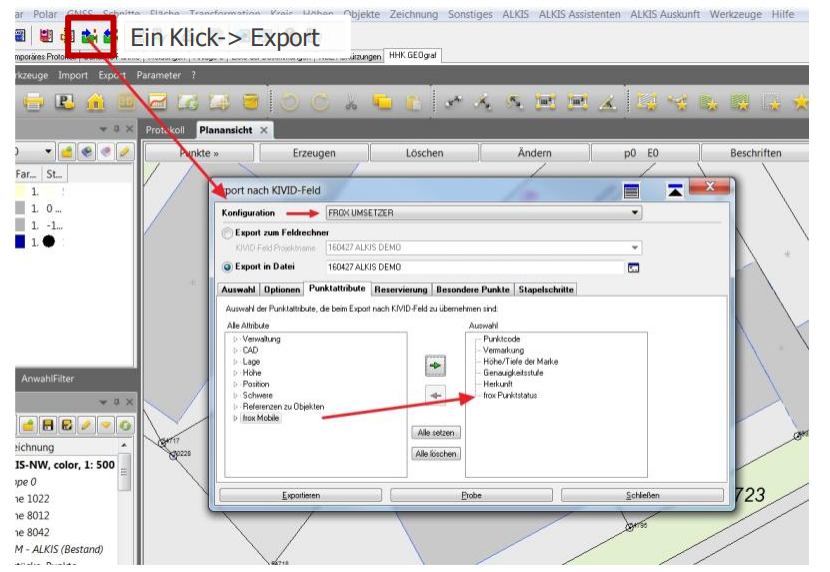Expand the CAD attribute node
This screenshot has height=572, width=830.
point(236,350)
